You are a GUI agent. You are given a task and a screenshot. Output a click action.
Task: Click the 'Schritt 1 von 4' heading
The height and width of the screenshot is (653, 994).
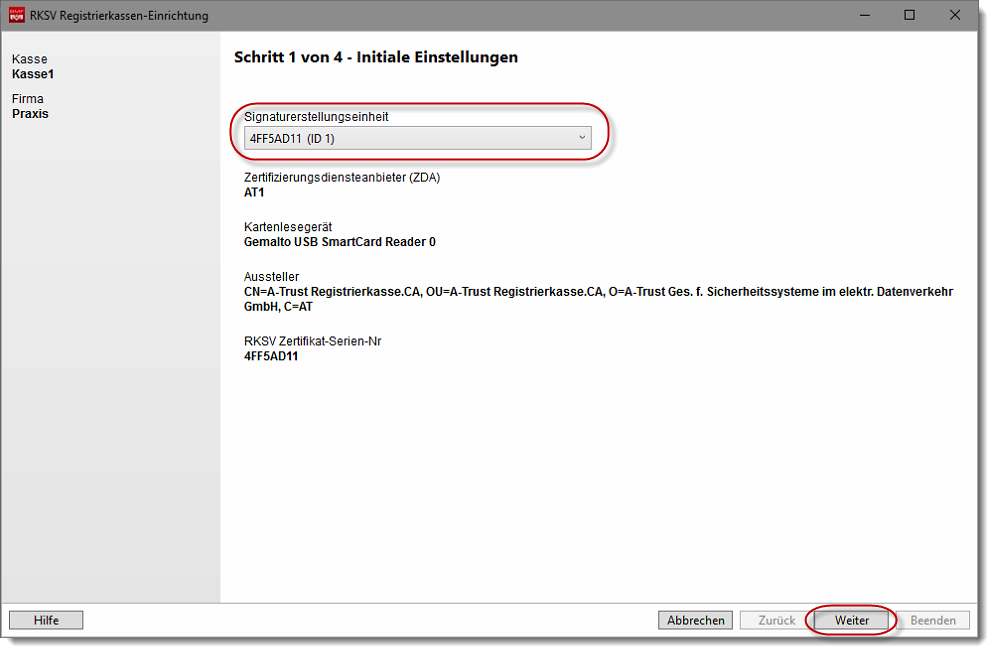[x=375, y=57]
